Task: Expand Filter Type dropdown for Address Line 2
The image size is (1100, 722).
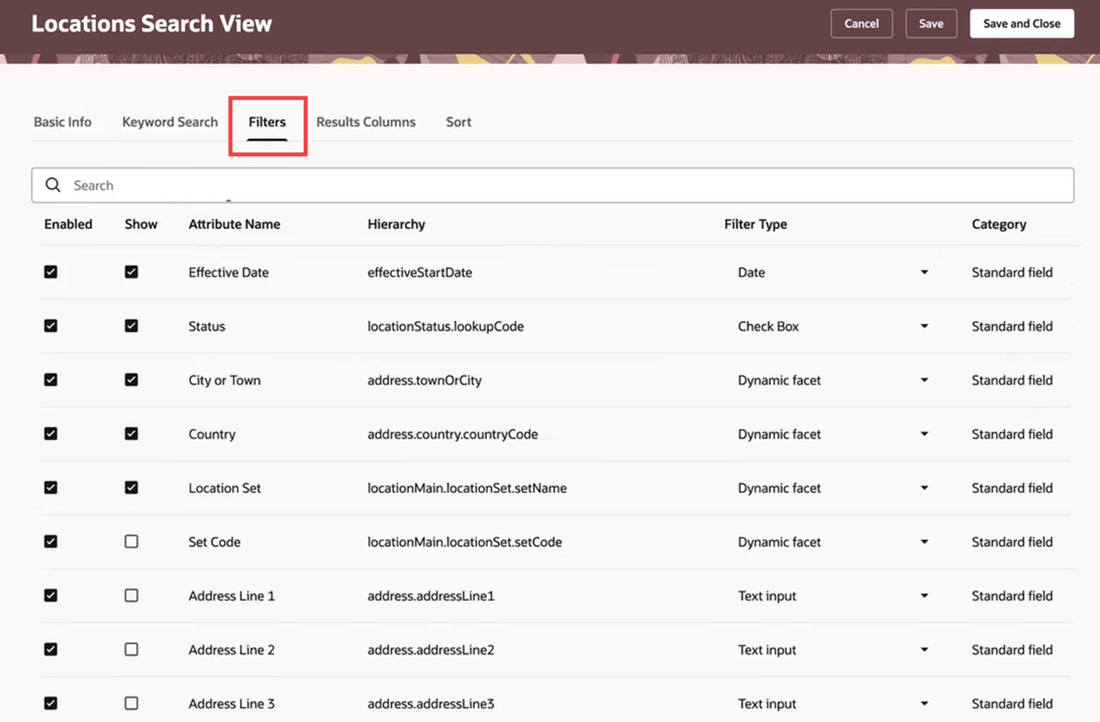Action: pyautogui.click(x=925, y=650)
